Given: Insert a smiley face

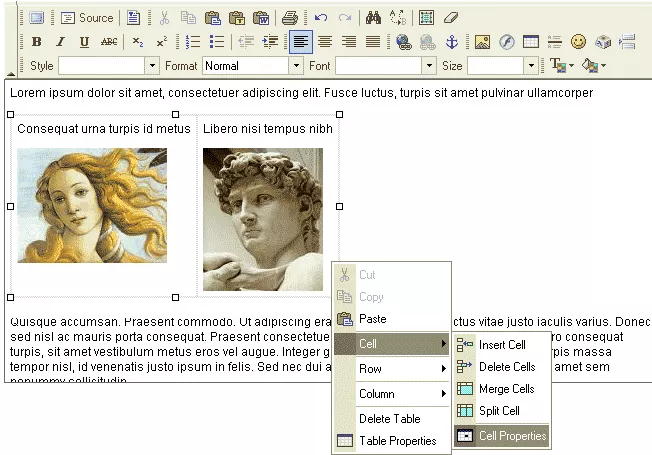Looking at the screenshot, I should pyautogui.click(x=578, y=42).
